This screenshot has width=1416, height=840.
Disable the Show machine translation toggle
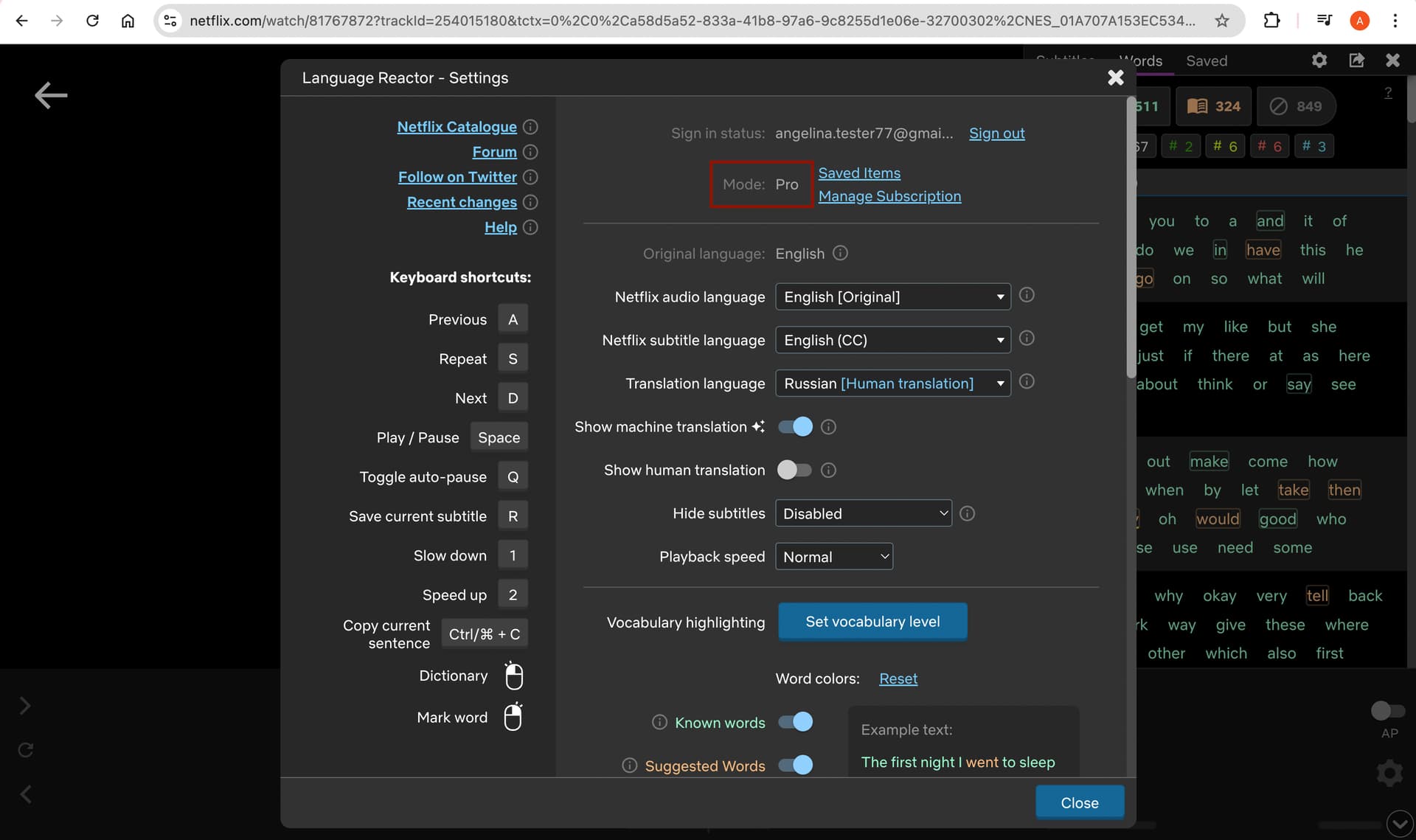[795, 427]
